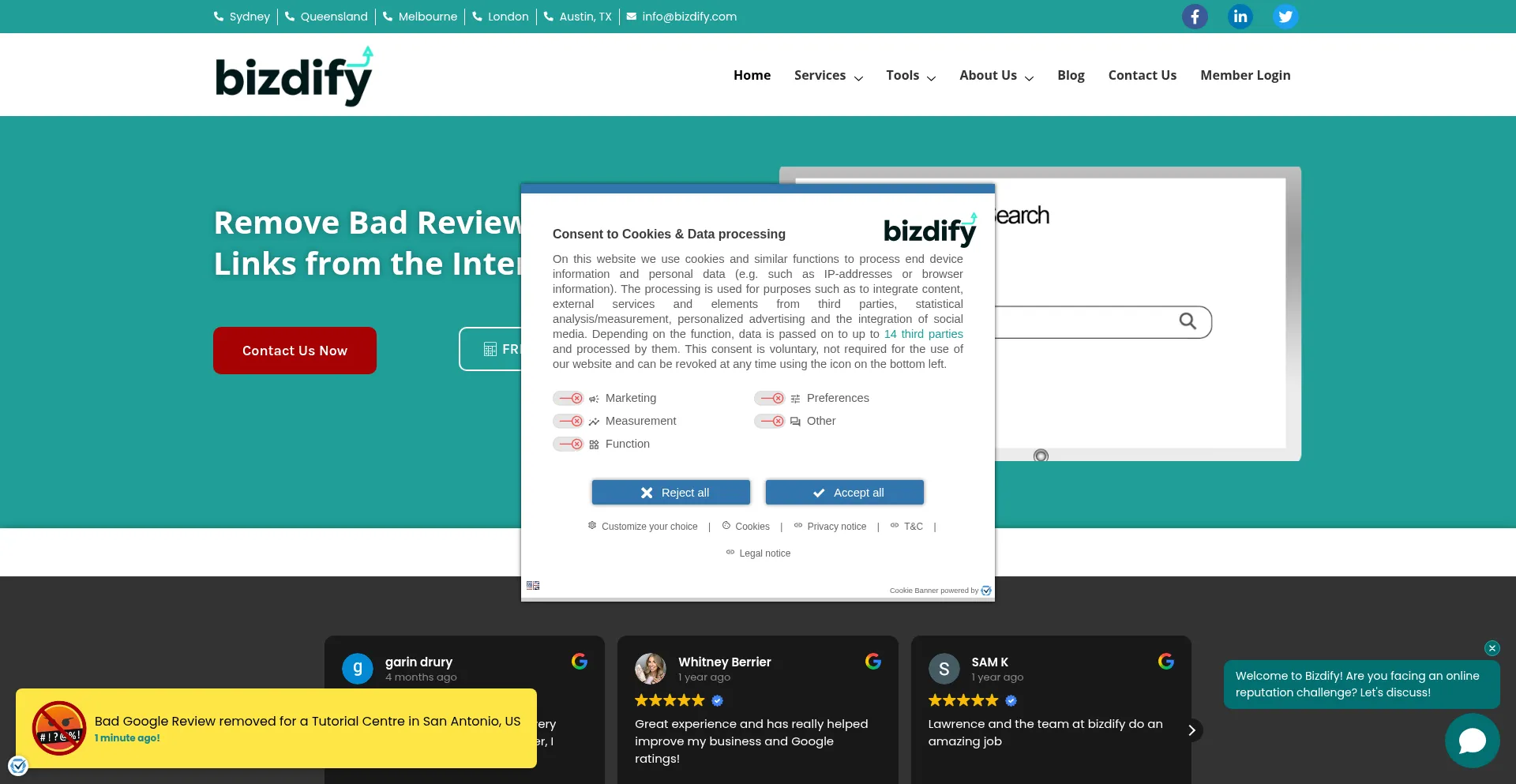Click verified badge on Whitney Berrier review

coord(717,700)
